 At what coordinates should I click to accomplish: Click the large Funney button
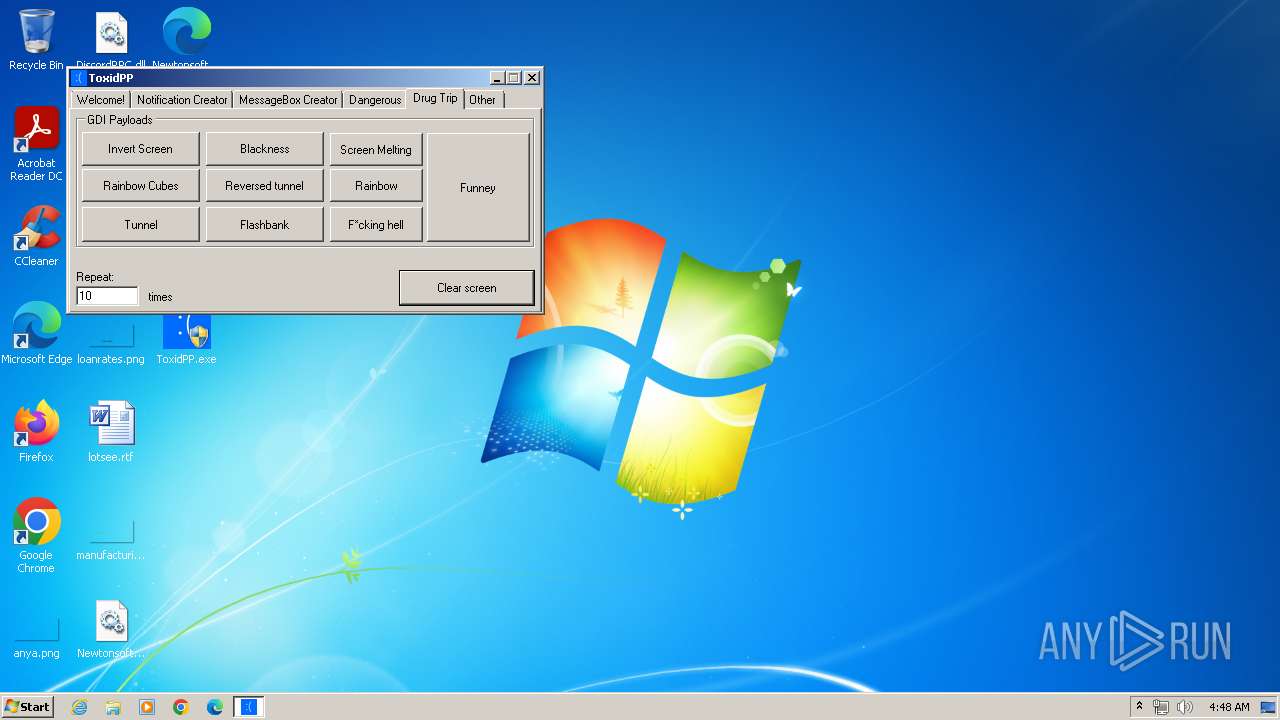point(478,188)
